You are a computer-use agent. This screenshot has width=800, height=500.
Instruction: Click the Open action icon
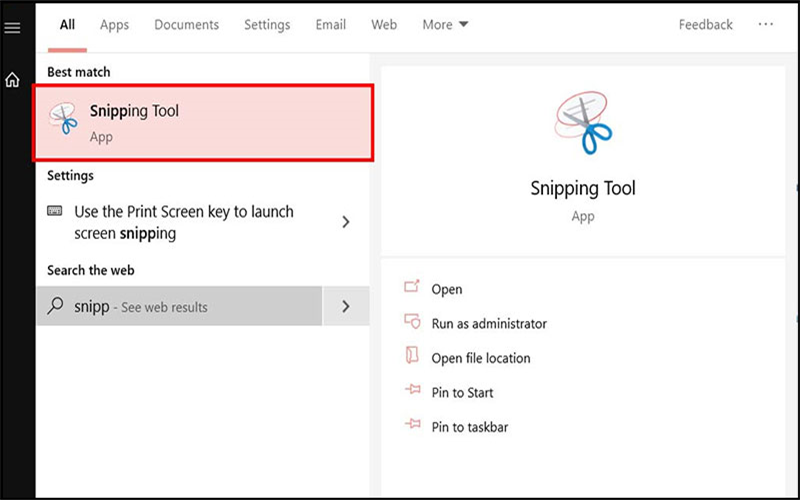tap(412, 286)
